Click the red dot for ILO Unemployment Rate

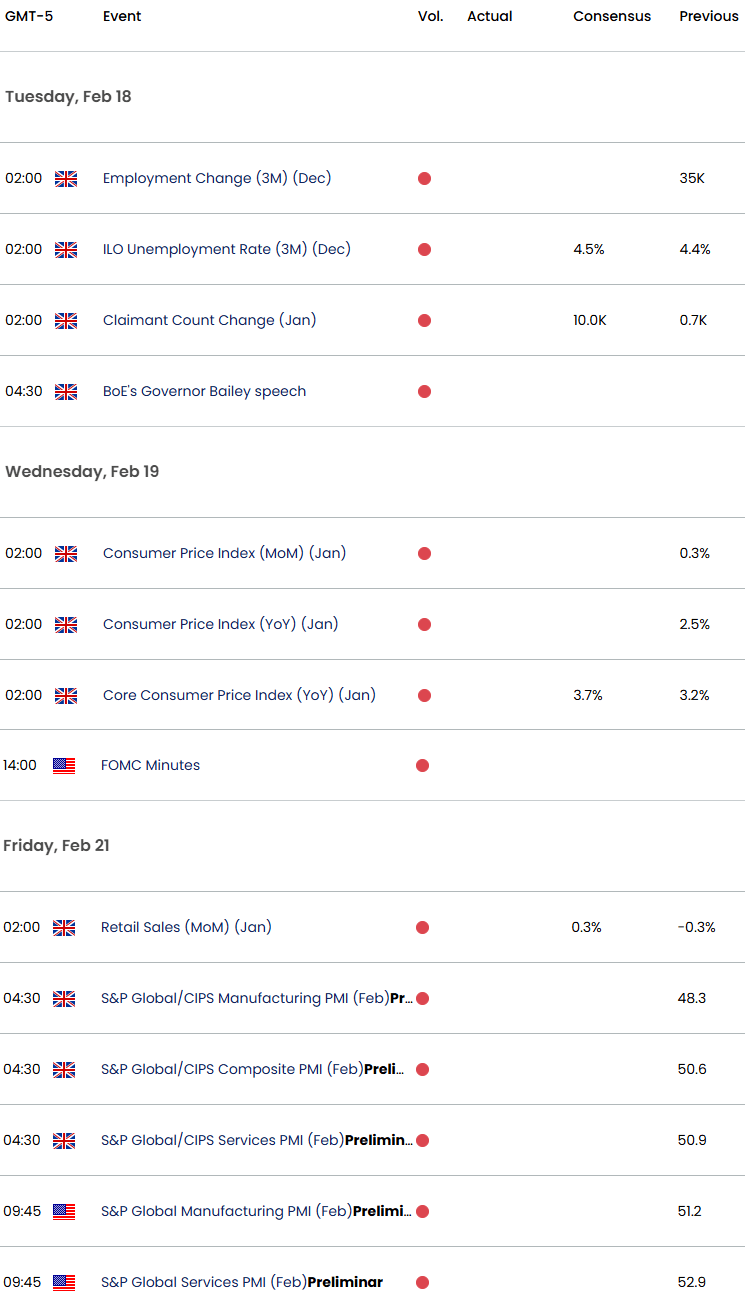click(424, 249)
